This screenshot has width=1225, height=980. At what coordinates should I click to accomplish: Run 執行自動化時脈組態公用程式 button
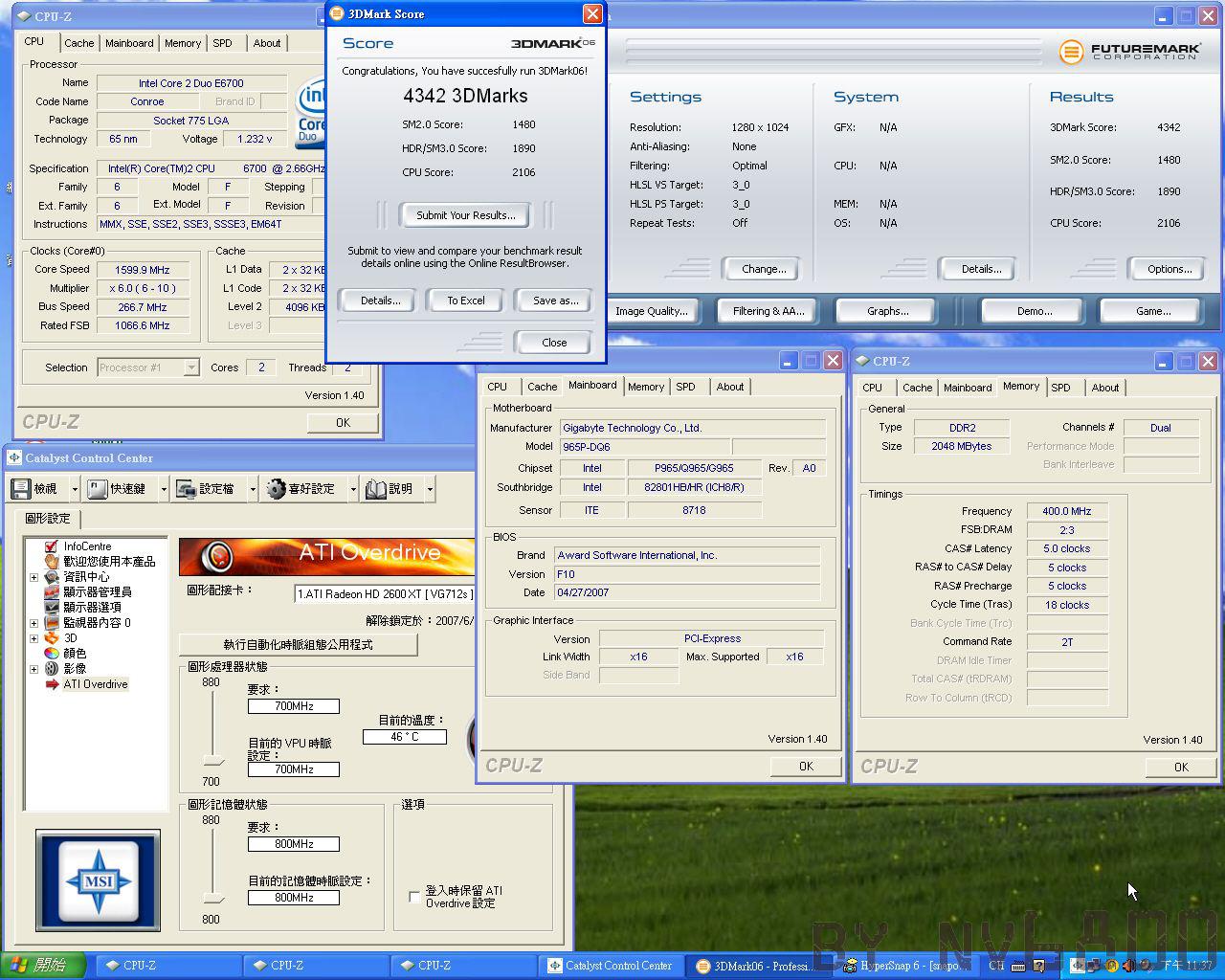(298, 645)
